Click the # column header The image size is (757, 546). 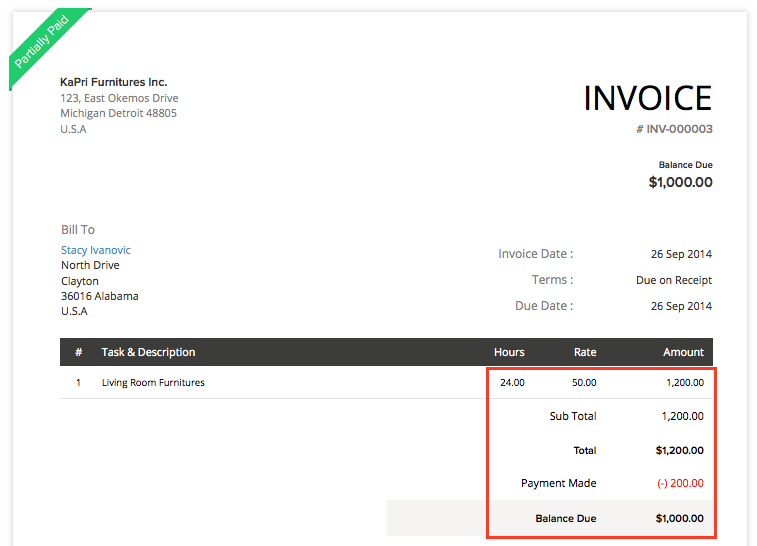pyautogui.click(x=78, y=352)
